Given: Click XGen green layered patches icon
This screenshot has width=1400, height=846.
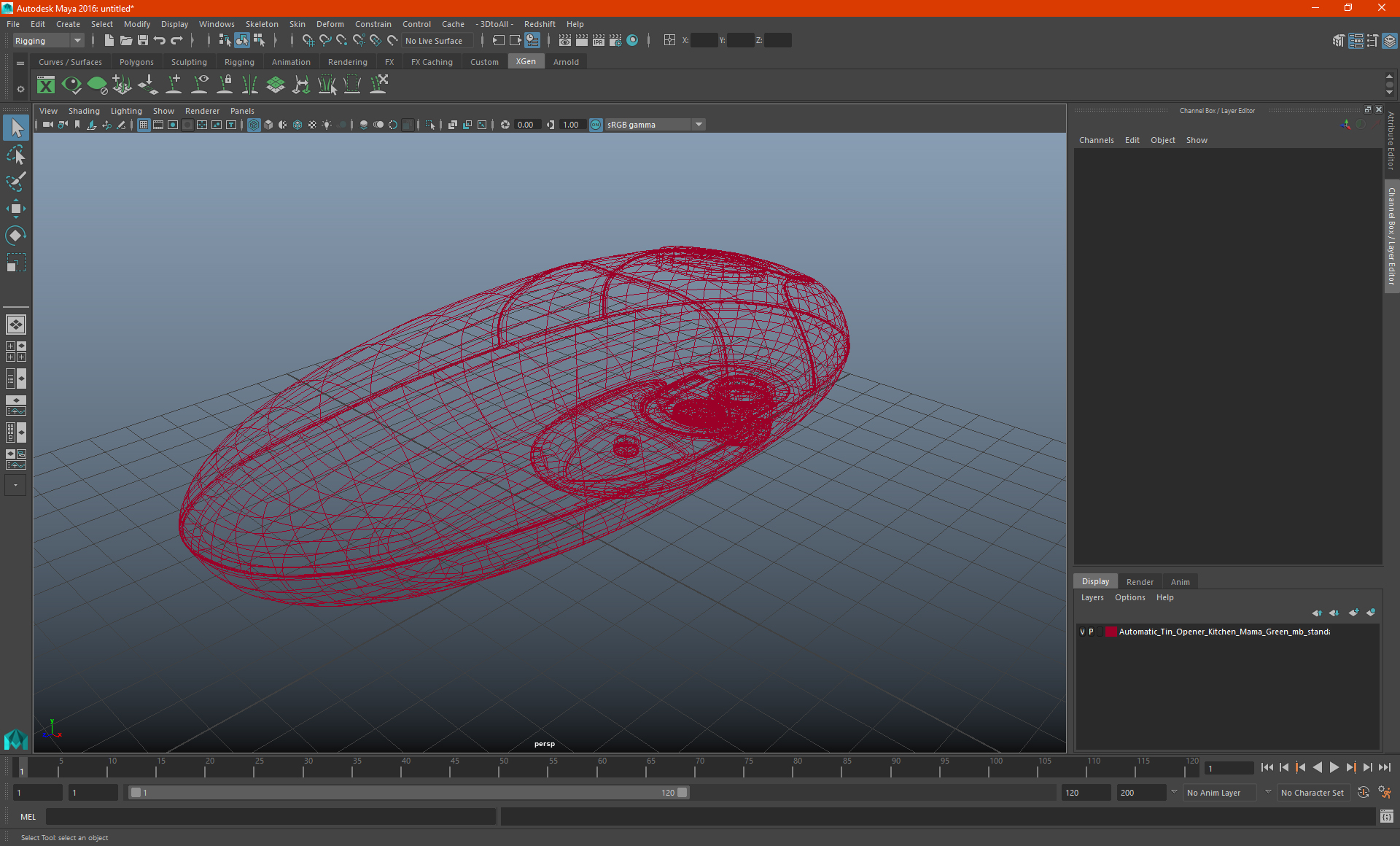Looking at the screenshot, I should (276, 85).
